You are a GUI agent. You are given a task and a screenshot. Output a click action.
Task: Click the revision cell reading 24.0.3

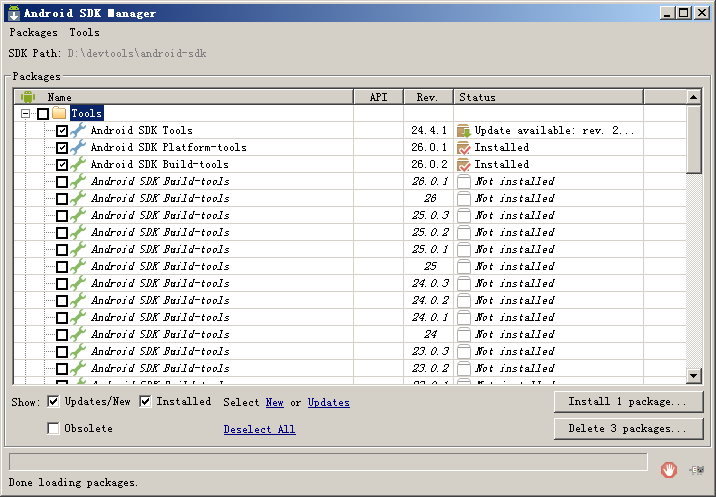coord(430,283)
